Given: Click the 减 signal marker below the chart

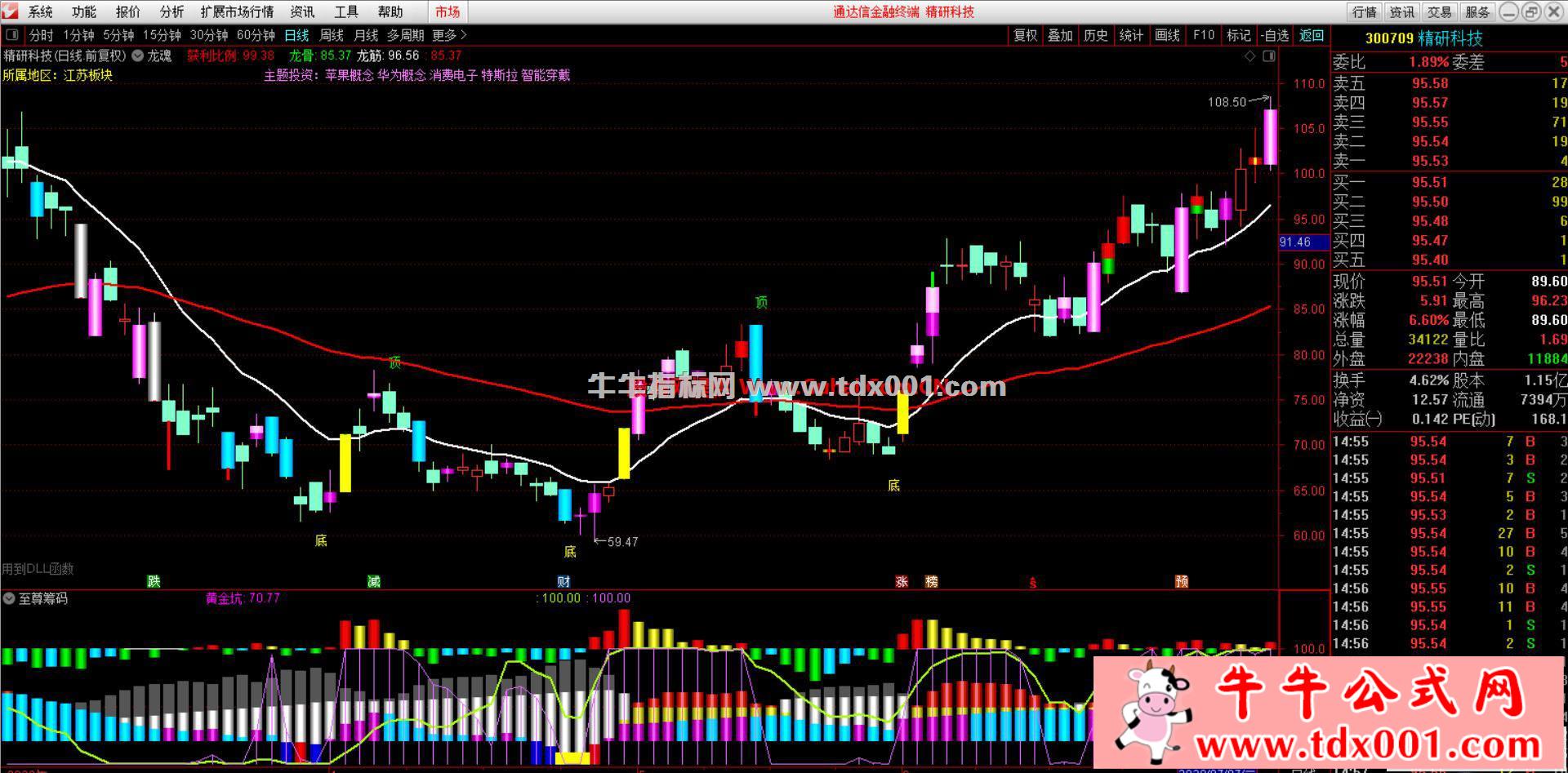Looking at the screenshot, I should pos(373,581).
